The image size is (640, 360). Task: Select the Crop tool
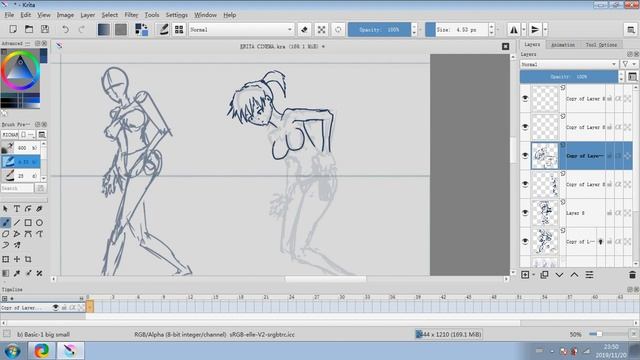[x=28, y=259]
